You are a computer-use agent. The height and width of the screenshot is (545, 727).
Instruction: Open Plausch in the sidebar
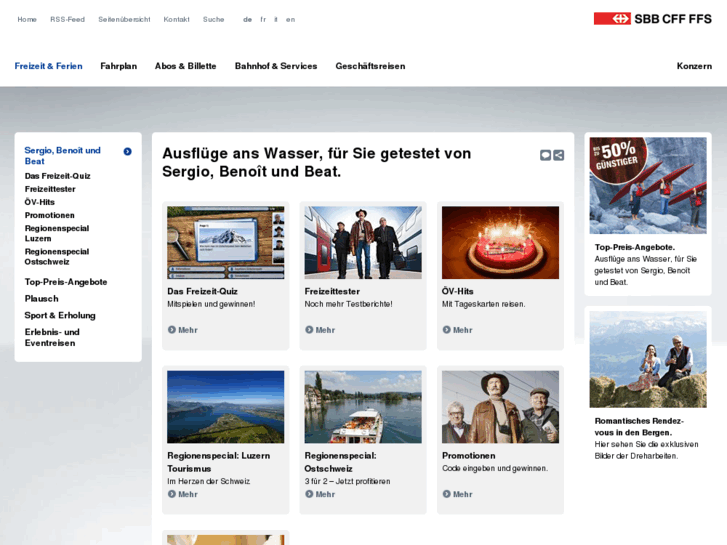tap(42, 299)
